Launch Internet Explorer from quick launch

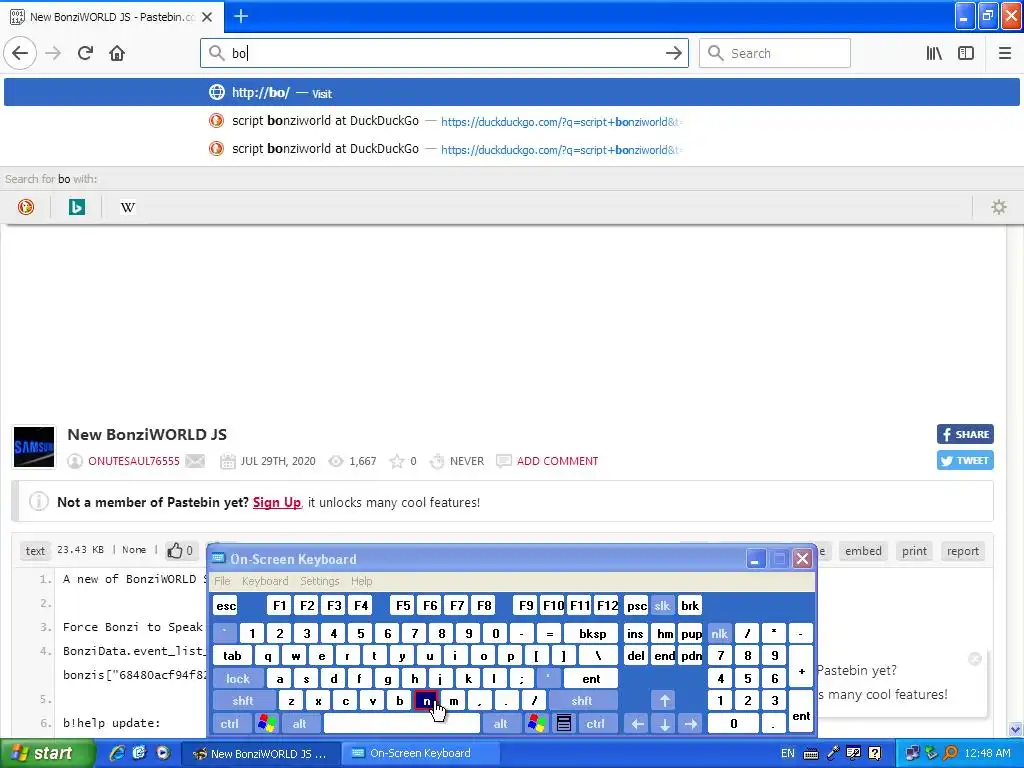[117, 754]
